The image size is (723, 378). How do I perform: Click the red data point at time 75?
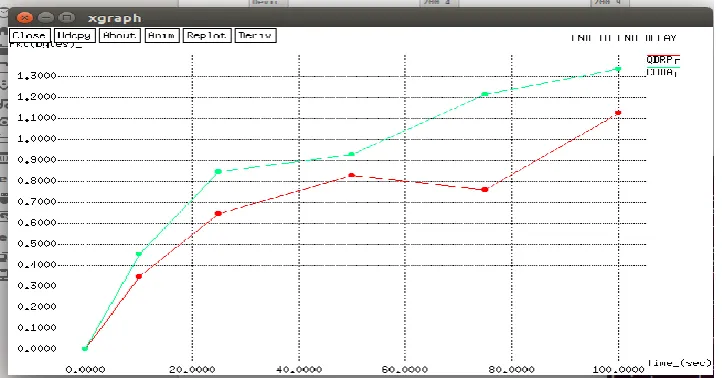point(485,189)
